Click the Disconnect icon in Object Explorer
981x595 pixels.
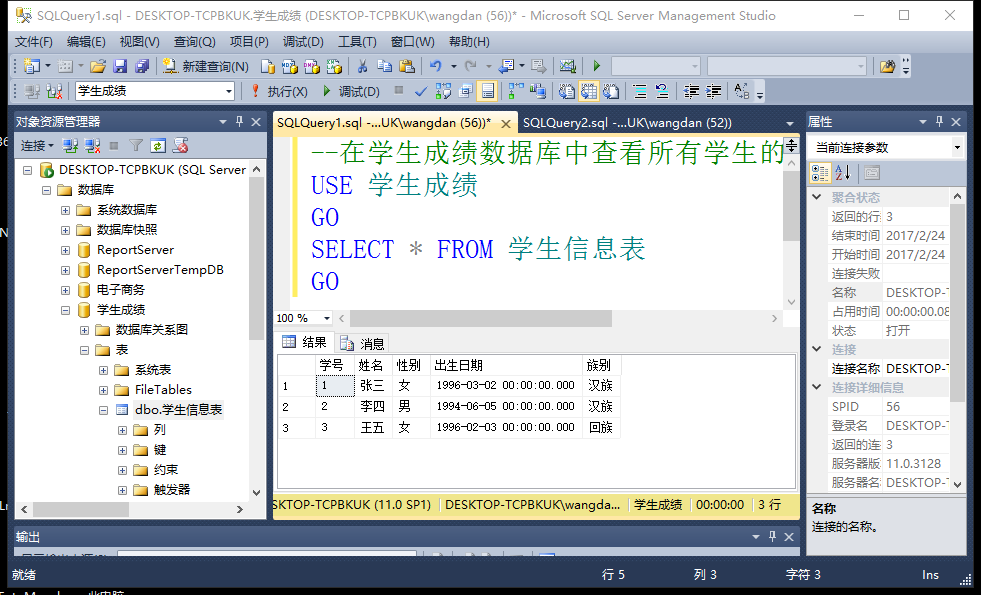click(x=93, y=146)
